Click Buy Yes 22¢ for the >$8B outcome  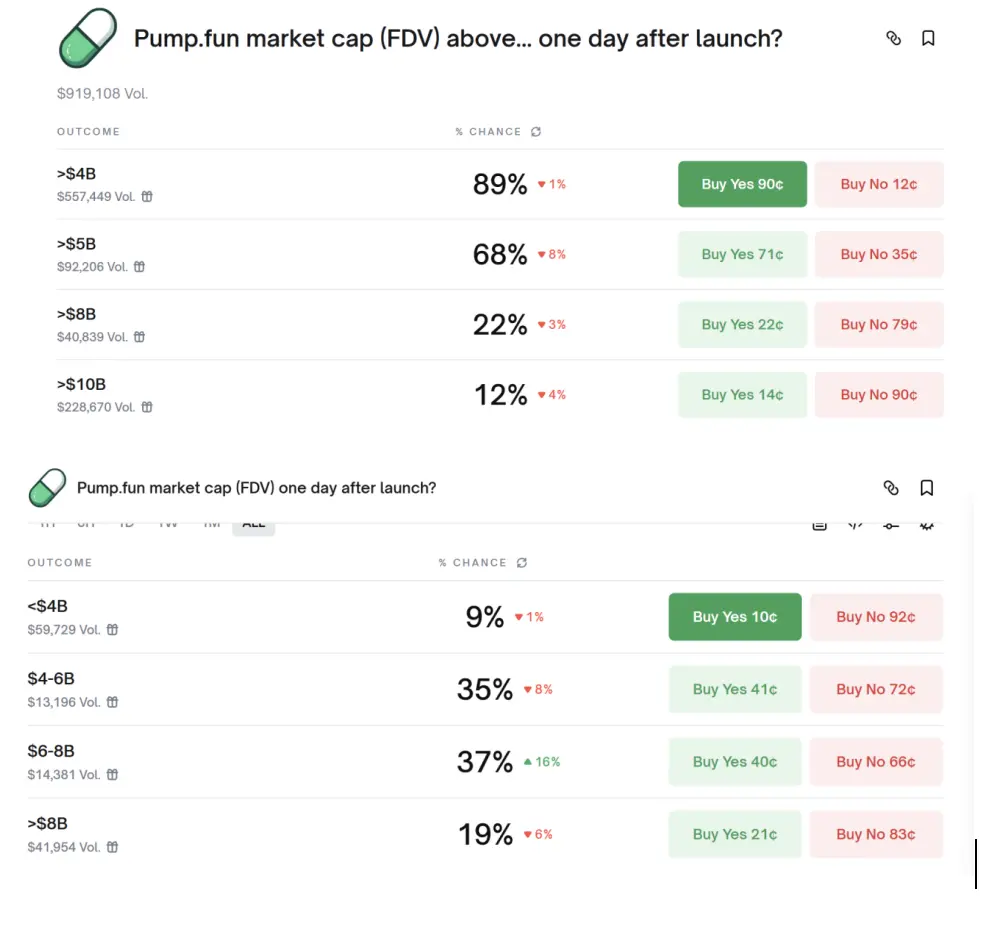[x=742, y=324]
